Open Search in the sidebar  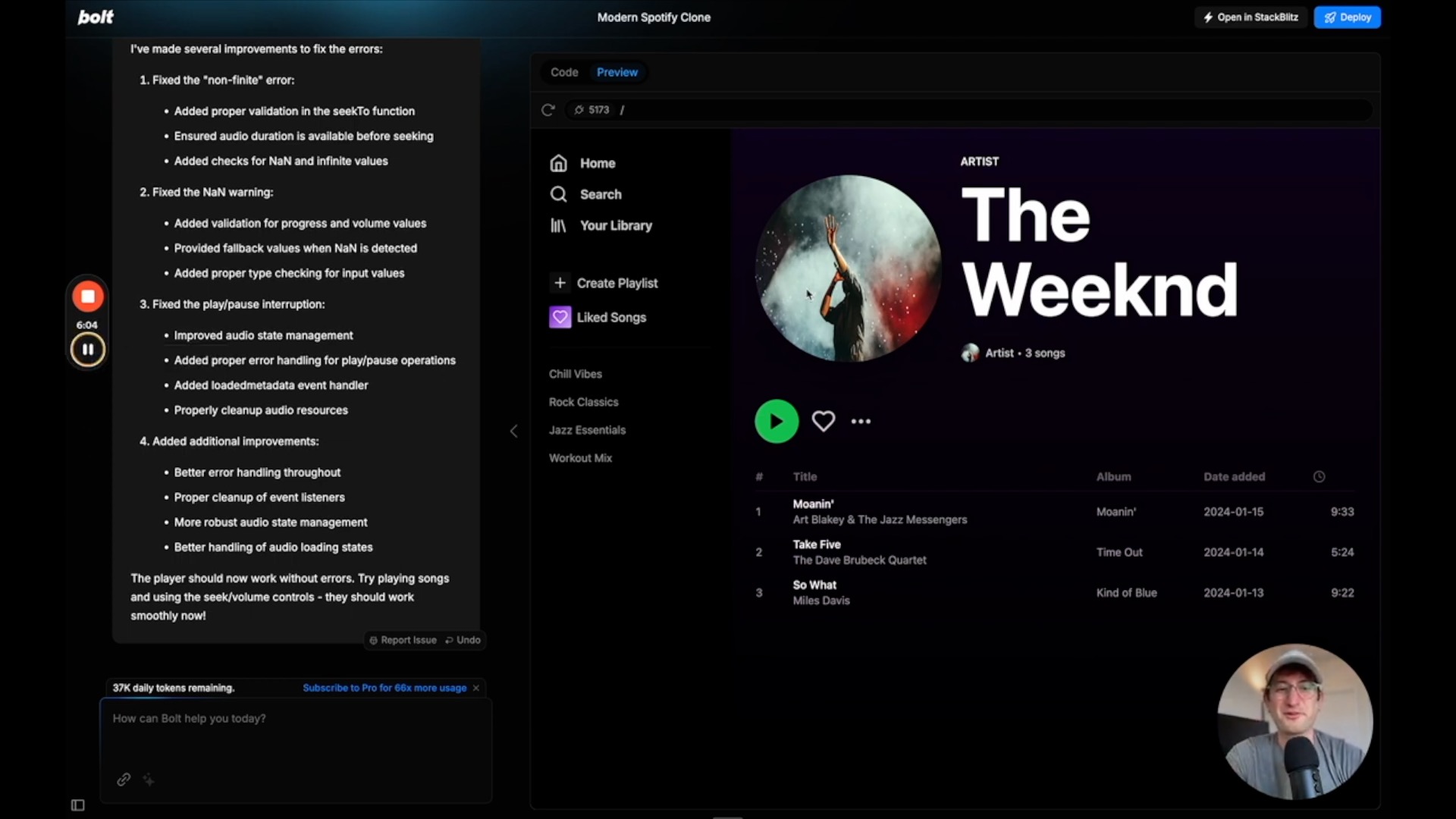pyautogui.click(x=600, y=194)
